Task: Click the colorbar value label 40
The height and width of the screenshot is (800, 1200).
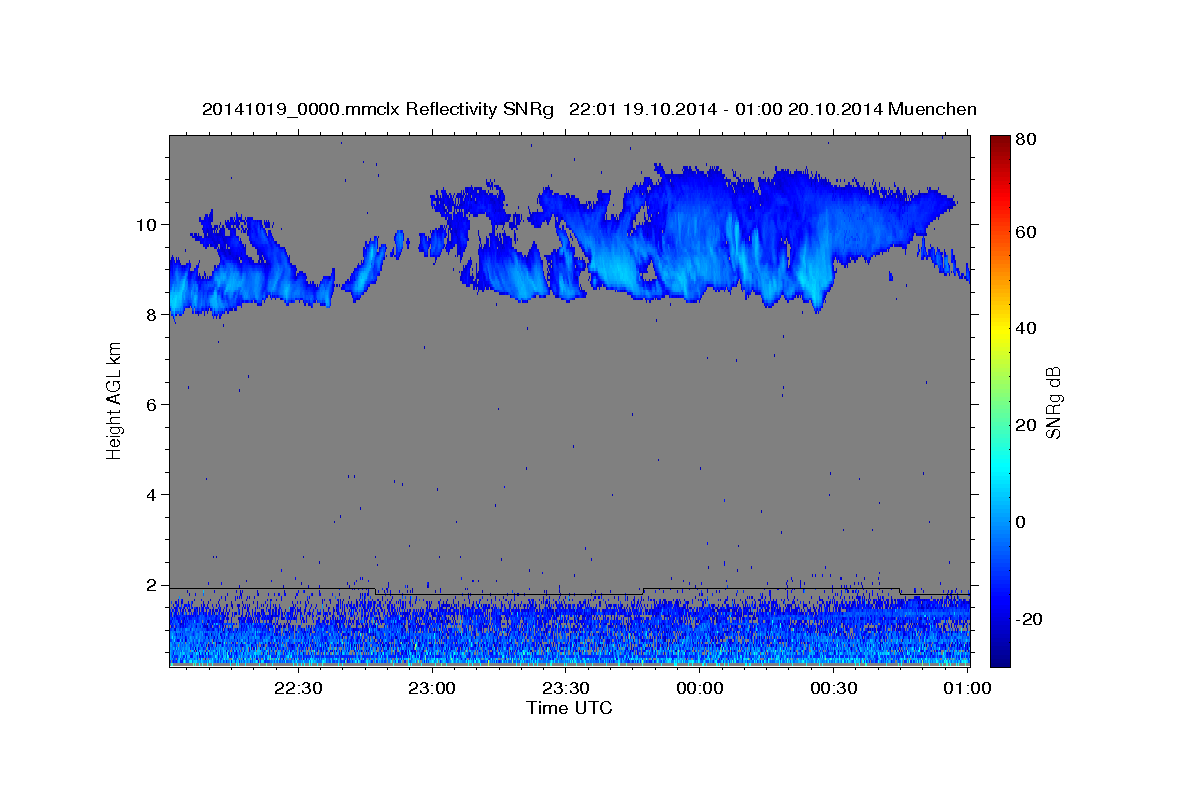Action: 1028,328
